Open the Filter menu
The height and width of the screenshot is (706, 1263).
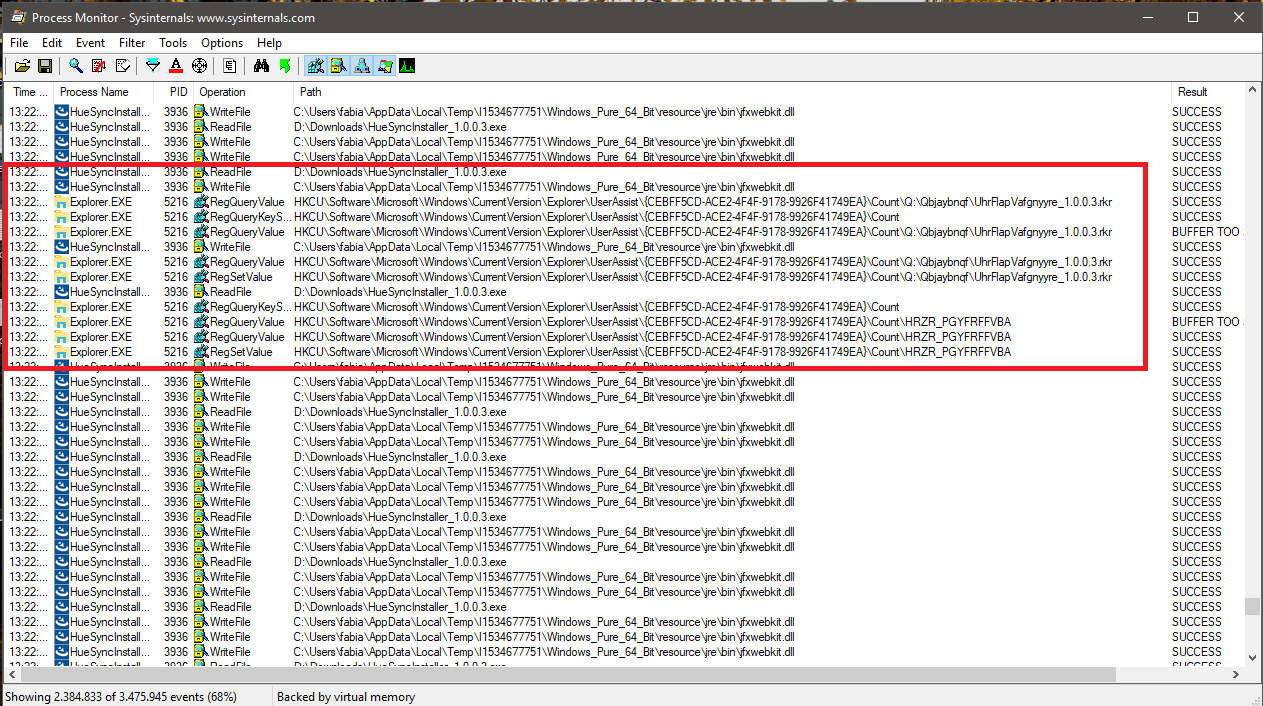pos(132,43)
